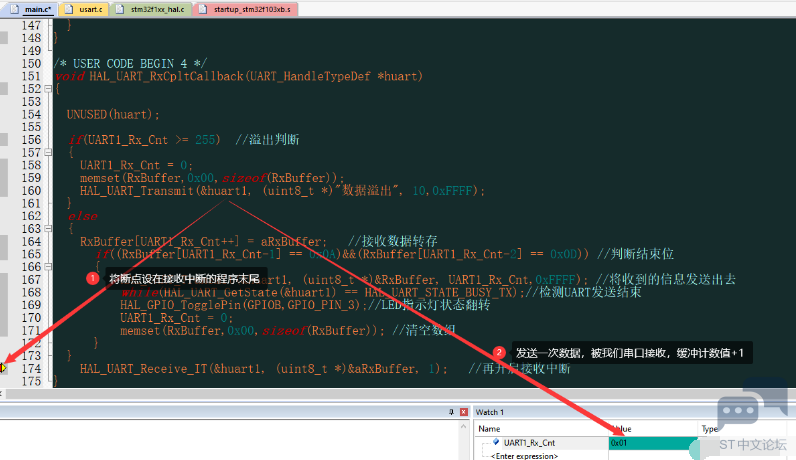Close the bottom-left panel with red X
The height and width of the screenshot is (460, 796).
click(x=463, y=412)
